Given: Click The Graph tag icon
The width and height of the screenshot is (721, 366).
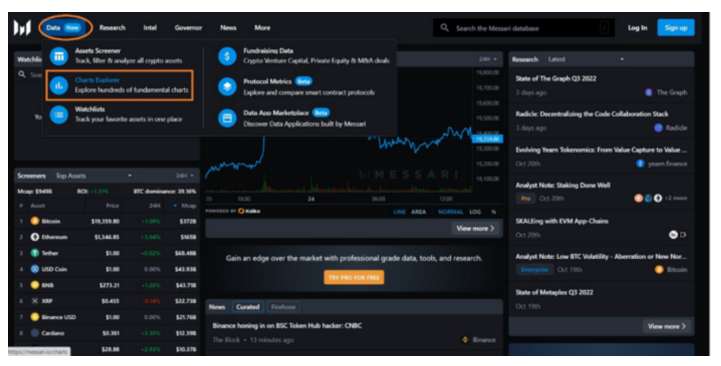Looking at the screenshot, I should [649, 92].
